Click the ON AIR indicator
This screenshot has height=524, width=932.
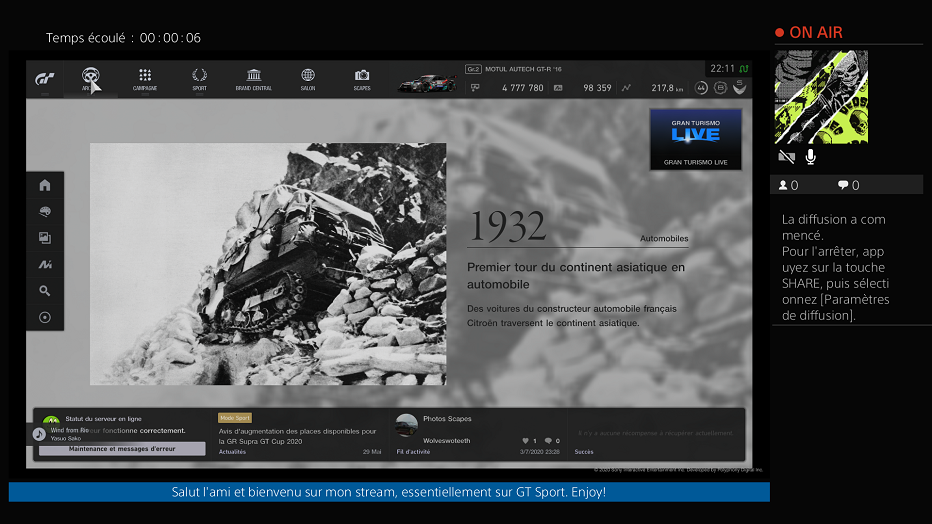(x=809, y=33)
